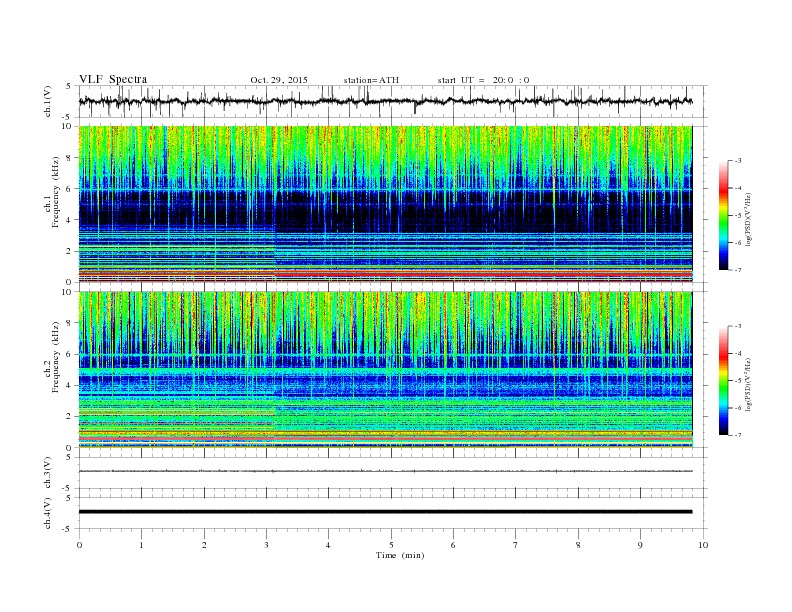Click the ch.2 color bar "log(PSD)(V²/Hz)" label
Screen dimensions: 792x612
(749, 384)
